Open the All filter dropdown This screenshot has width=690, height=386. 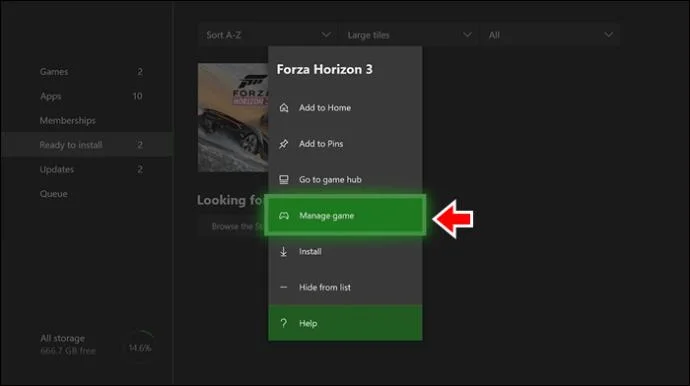[550, 35]
